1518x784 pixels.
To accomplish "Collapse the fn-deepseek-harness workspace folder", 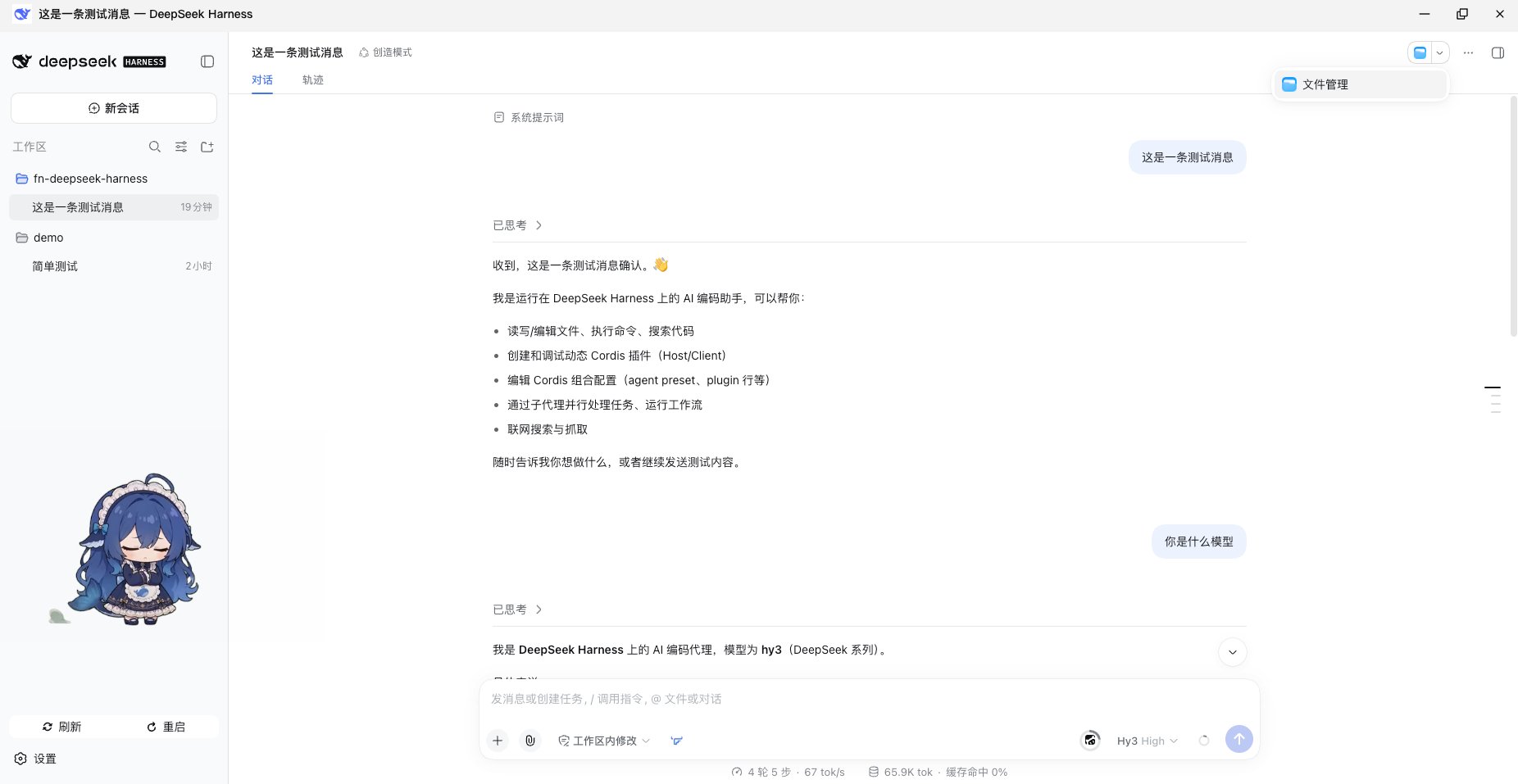I will [x=114, y=179].
